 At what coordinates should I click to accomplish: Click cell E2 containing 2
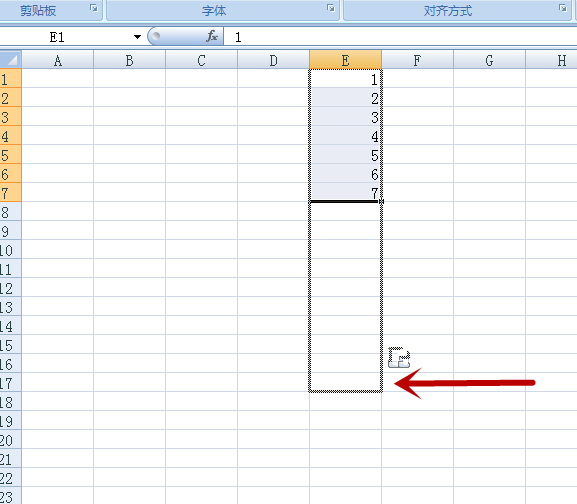point(346,97)
